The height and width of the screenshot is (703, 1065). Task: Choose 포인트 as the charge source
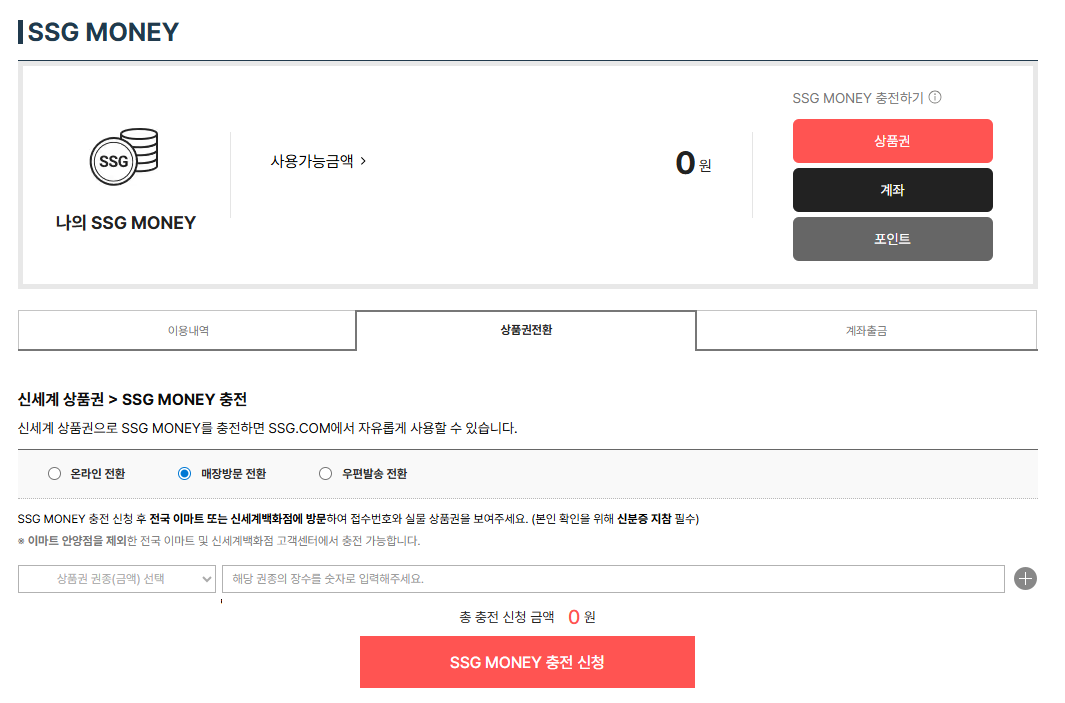tap(892, 238)
